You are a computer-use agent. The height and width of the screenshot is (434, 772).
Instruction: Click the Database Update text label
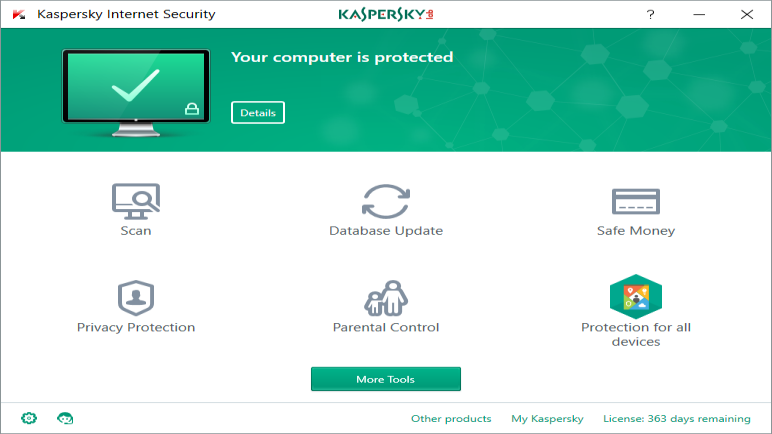pyautogui.click(x=386, y=231)
